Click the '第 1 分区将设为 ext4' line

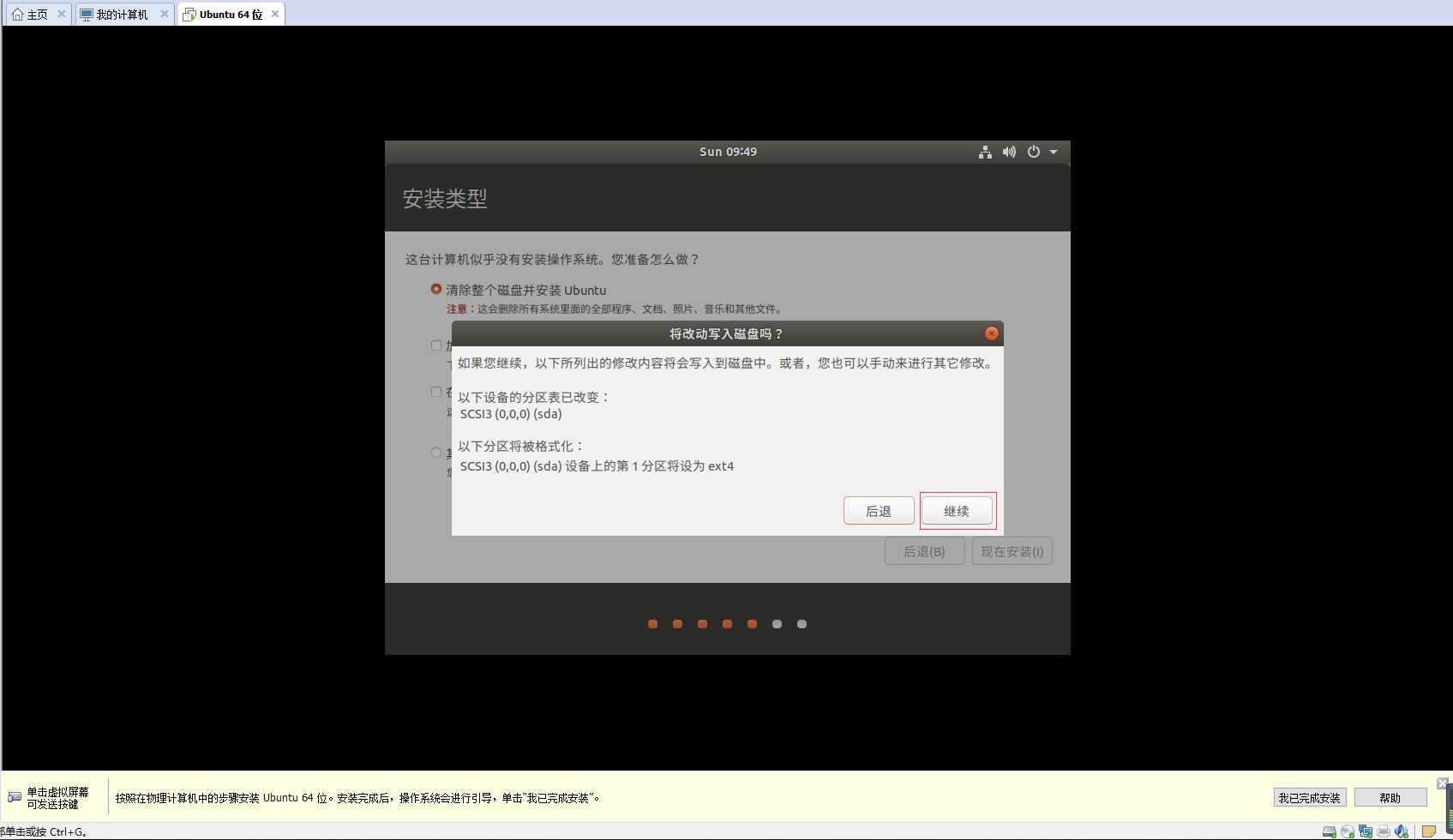597,466
